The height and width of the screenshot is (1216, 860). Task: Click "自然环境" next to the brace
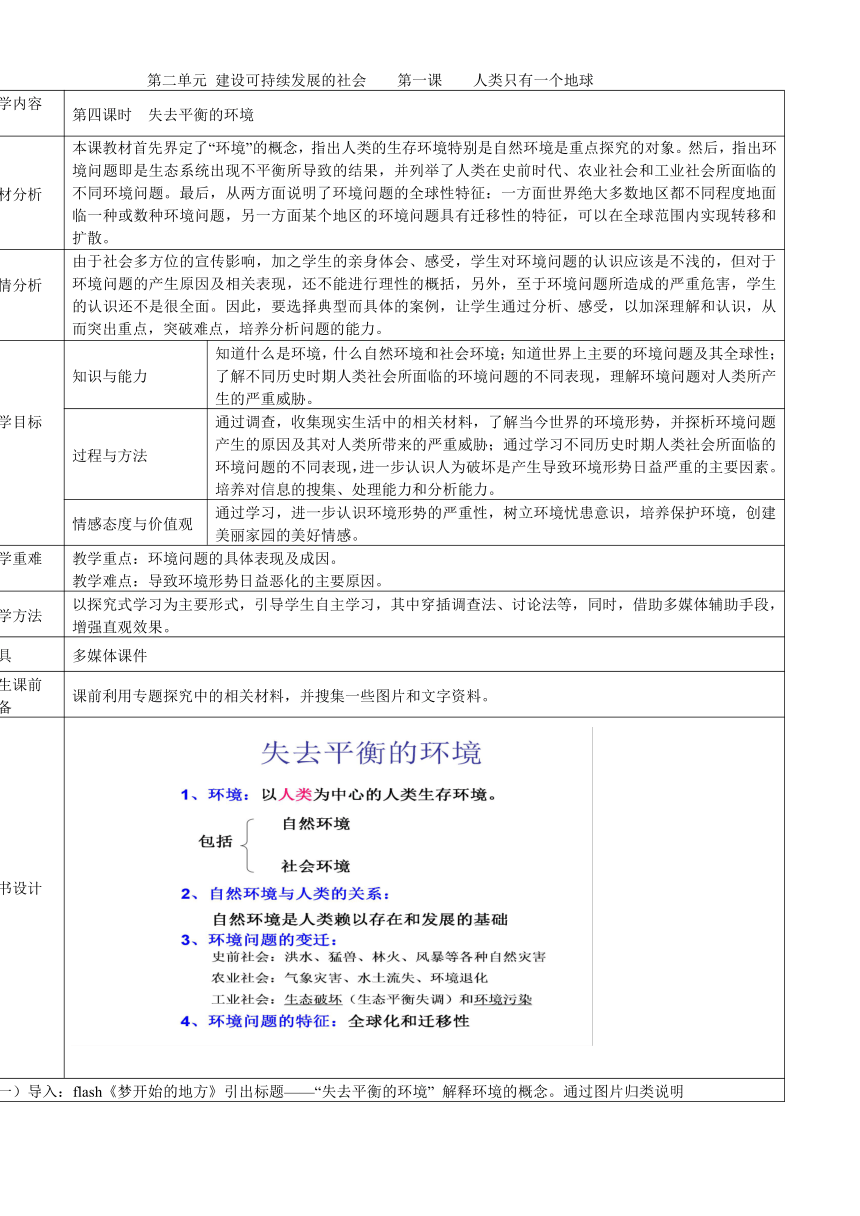[316, 824]
